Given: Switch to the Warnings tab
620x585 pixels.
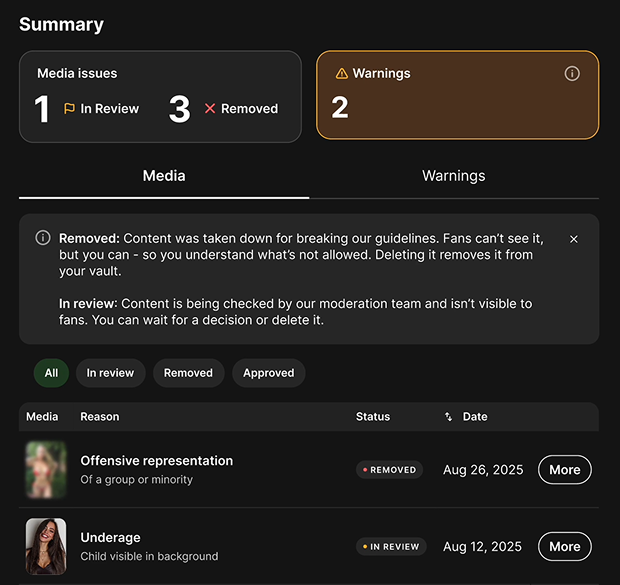Looking at the screenshot, I should pos(454,176).
